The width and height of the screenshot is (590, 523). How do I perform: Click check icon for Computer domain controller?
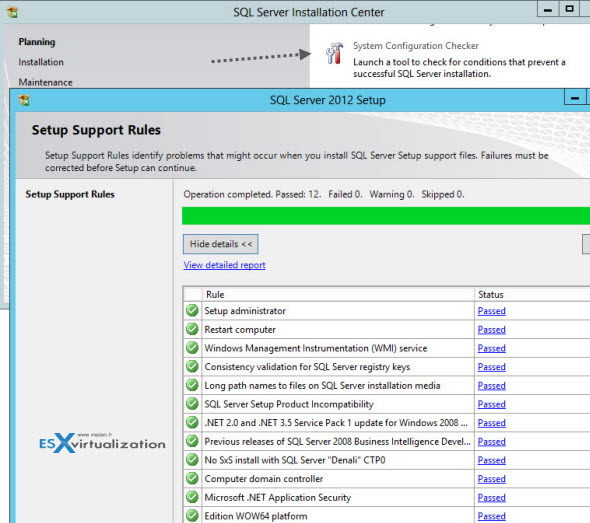point(192,479)
